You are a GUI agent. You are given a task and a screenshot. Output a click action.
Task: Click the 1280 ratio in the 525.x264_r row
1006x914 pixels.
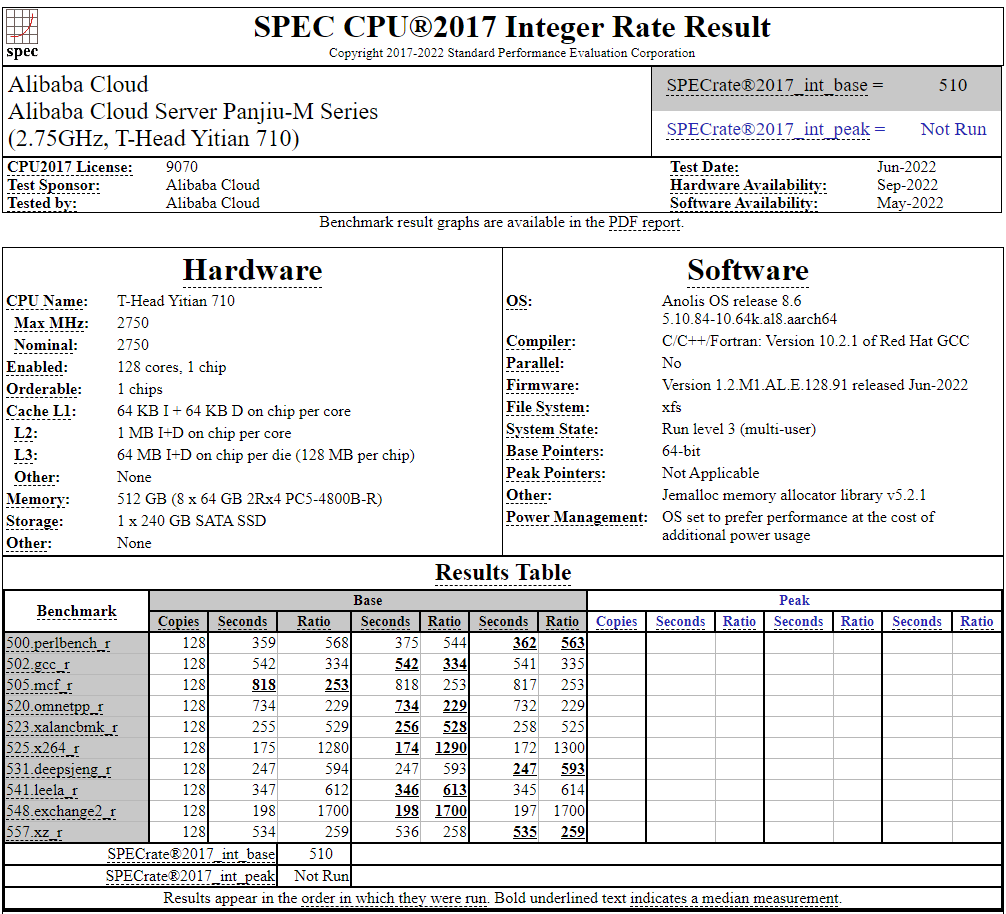click(332, 749)
